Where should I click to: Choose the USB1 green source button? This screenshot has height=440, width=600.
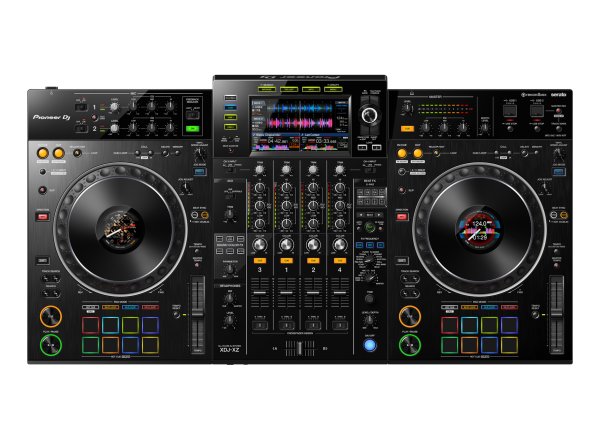point(230,117)
